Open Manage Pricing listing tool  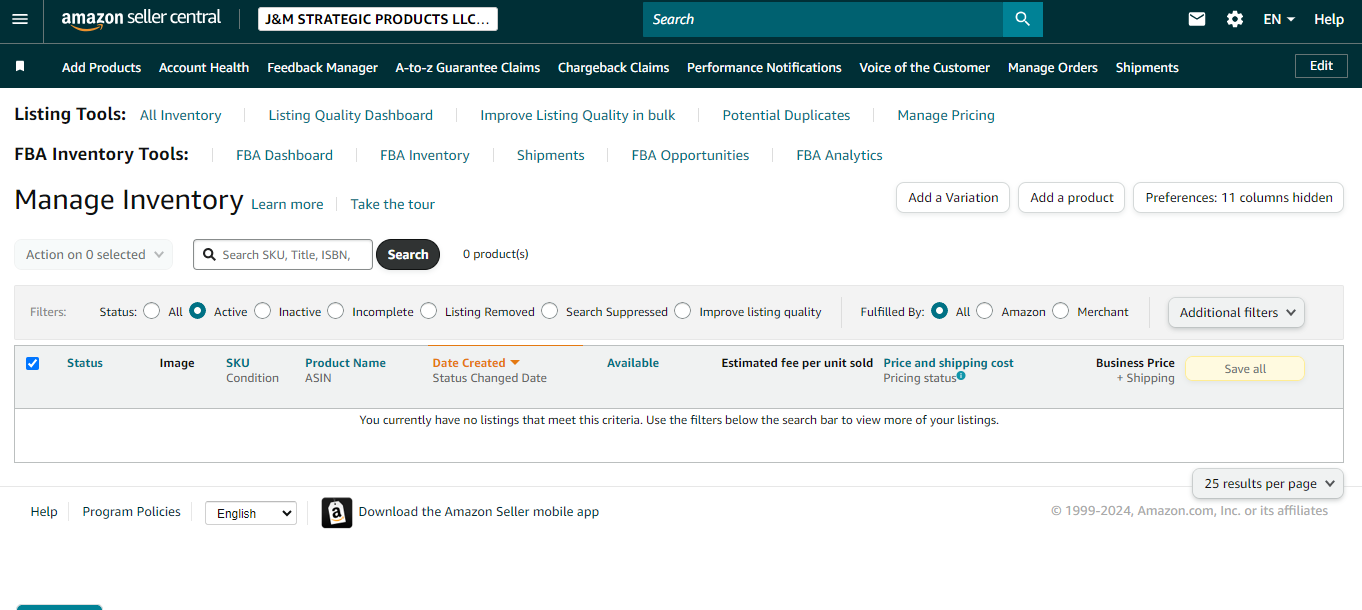tap(946, 115)
